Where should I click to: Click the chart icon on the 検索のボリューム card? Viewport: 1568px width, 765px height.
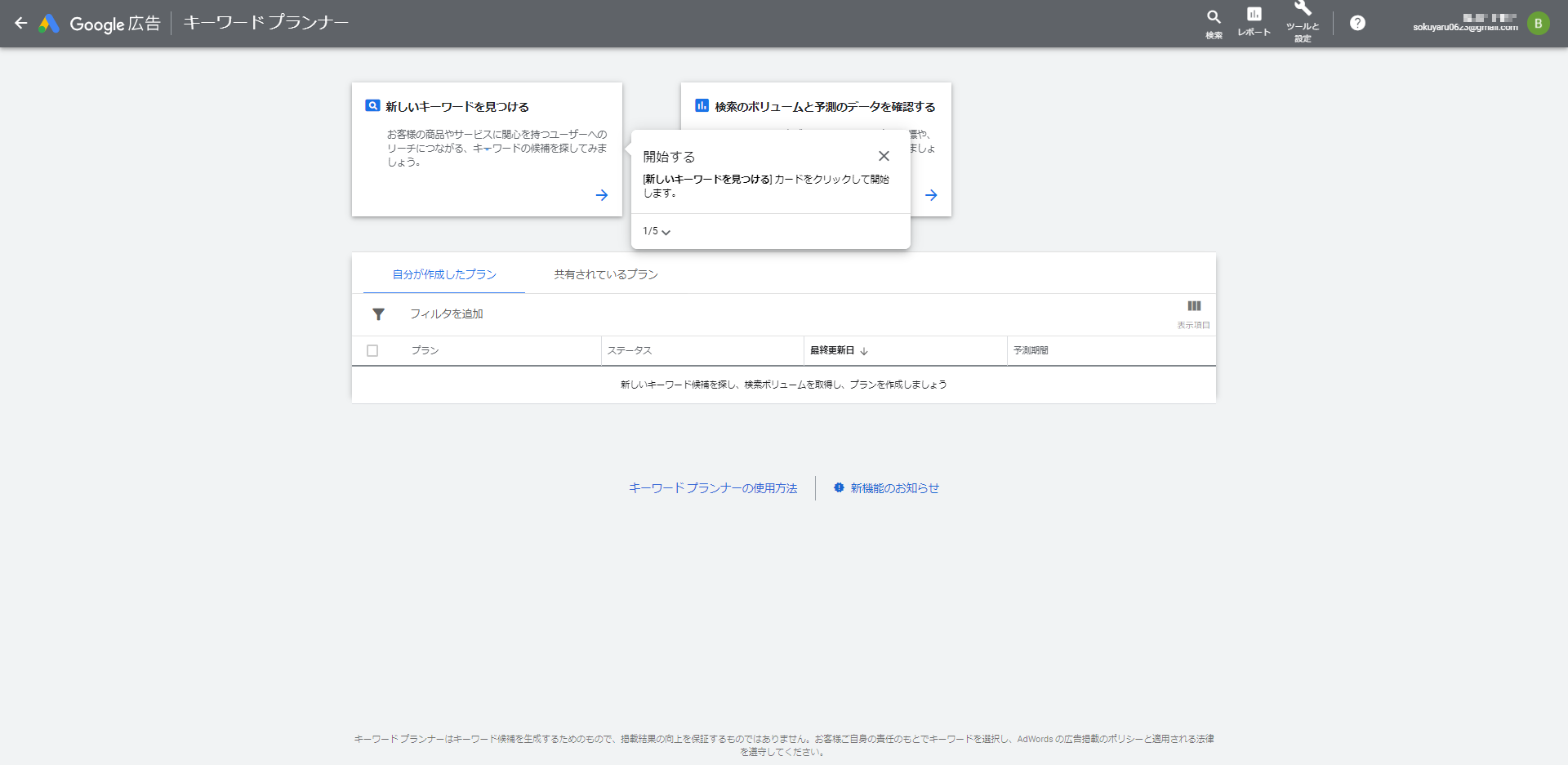702,105
